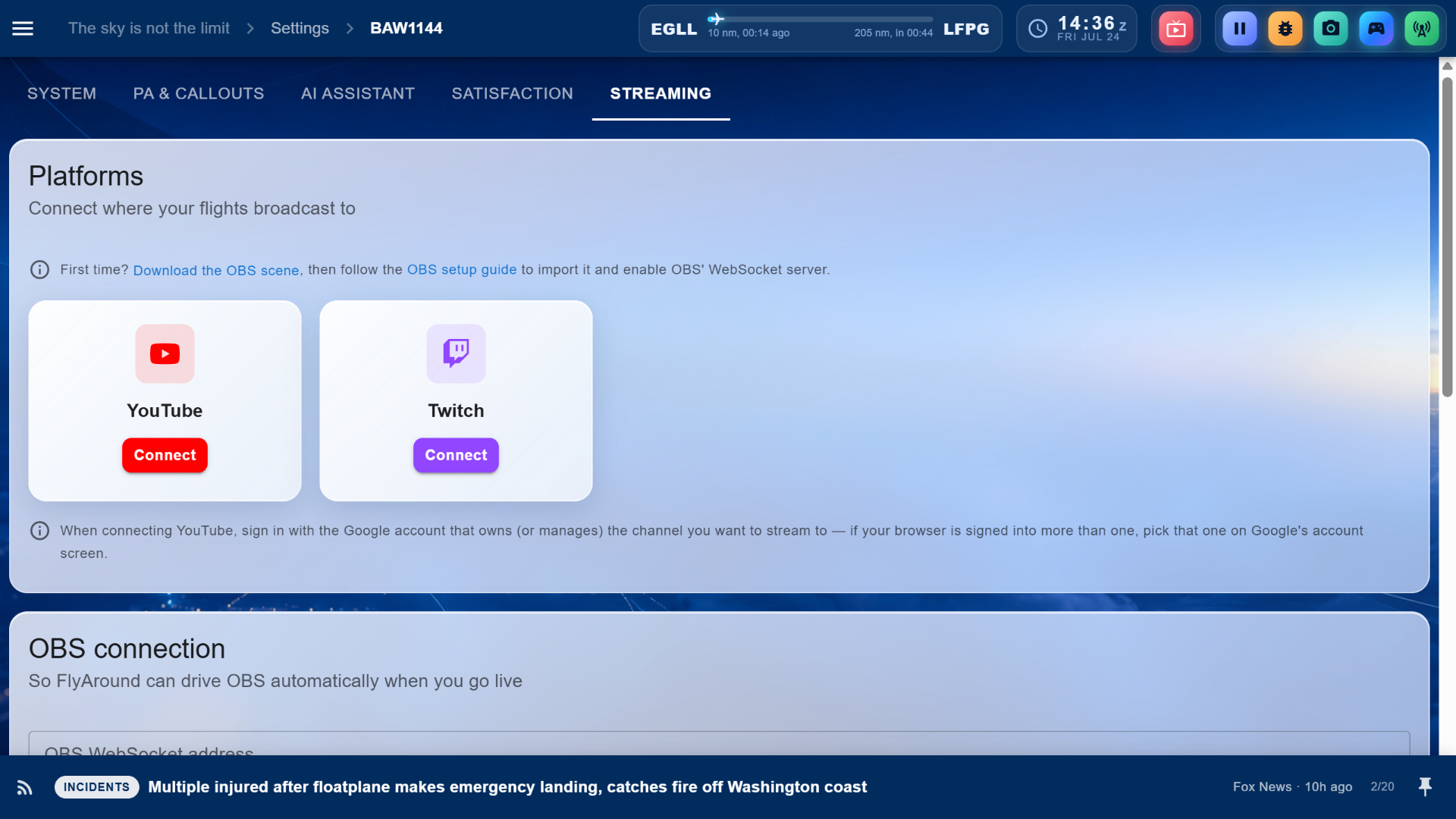Screen dimensions: 1456x819
Task: Click the 205 nm, in 00:44 distance text
Action: pyautogui.click(x=893, y=33)
